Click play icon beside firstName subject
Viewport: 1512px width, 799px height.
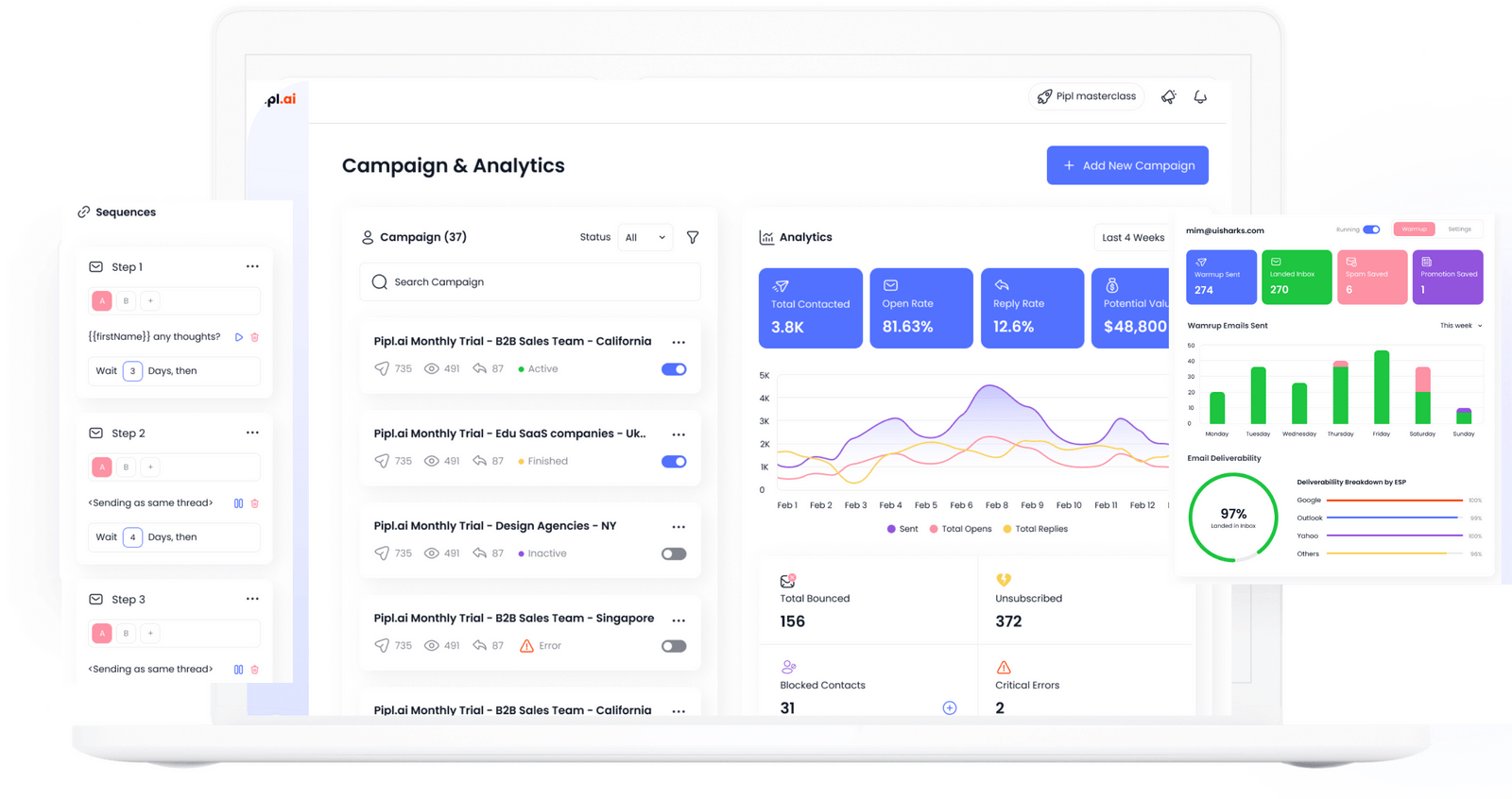pos(239,337)
